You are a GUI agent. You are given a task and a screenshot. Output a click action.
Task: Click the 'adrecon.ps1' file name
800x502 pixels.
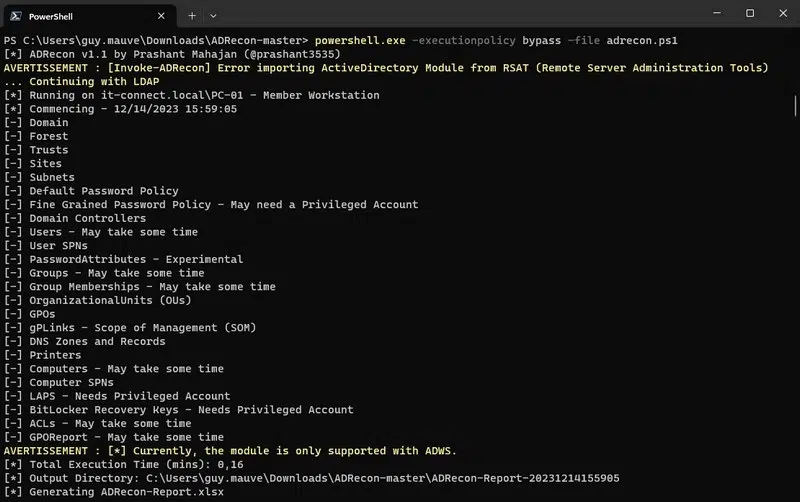click(642, 40)
